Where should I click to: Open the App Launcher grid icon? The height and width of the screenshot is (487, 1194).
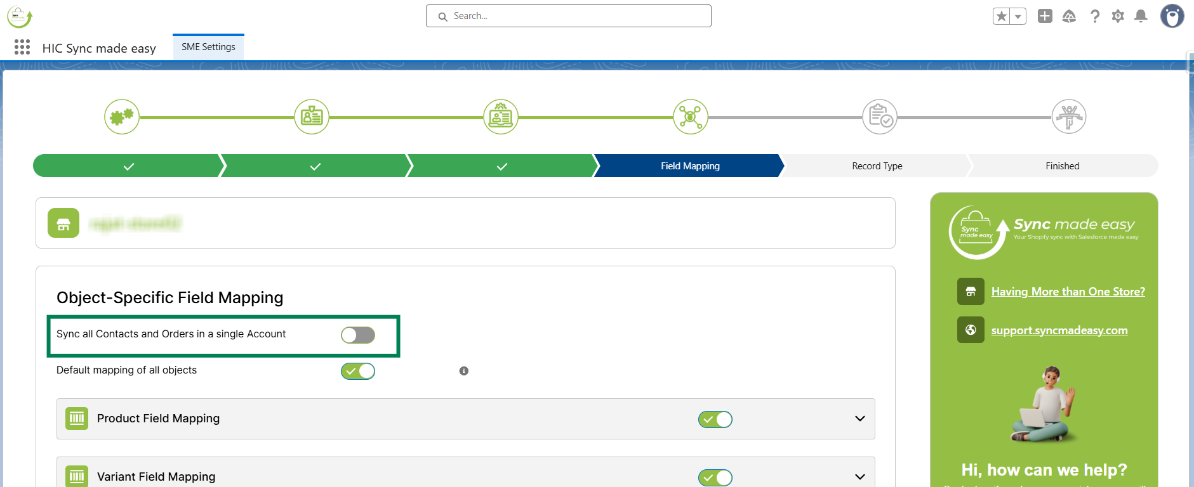(22, 47)
